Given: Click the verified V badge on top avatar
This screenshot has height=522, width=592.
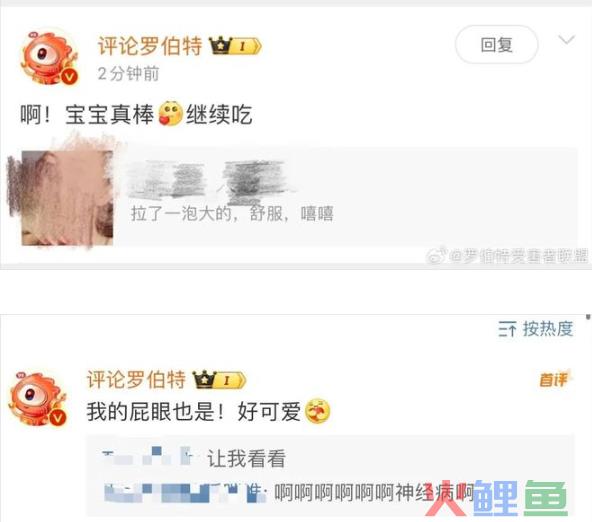Looking at the screenshot, I should coord(69,77).
